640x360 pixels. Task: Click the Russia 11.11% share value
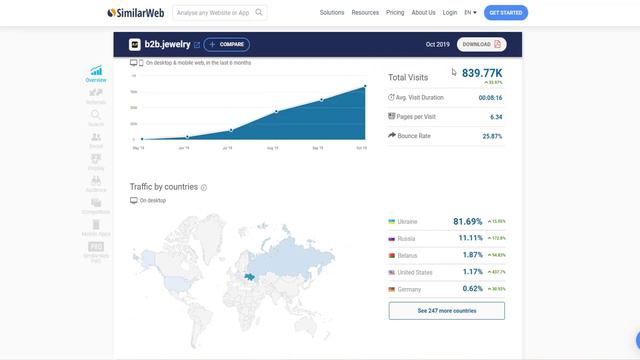click(471, 238)
